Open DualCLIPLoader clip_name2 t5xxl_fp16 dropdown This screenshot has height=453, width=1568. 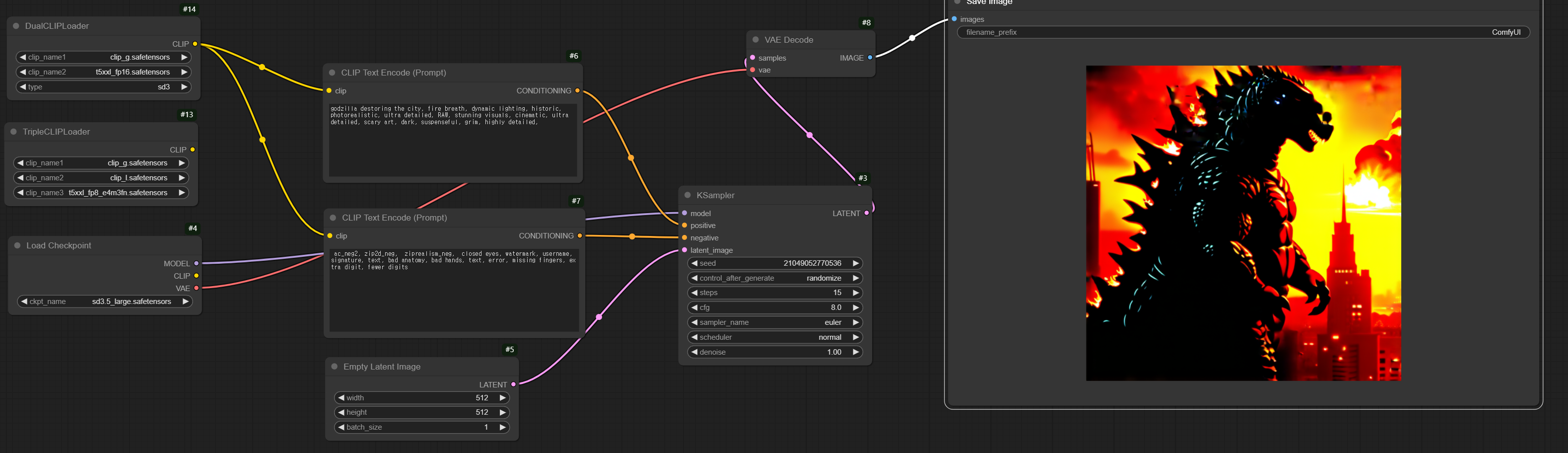[x=103, y=72]
